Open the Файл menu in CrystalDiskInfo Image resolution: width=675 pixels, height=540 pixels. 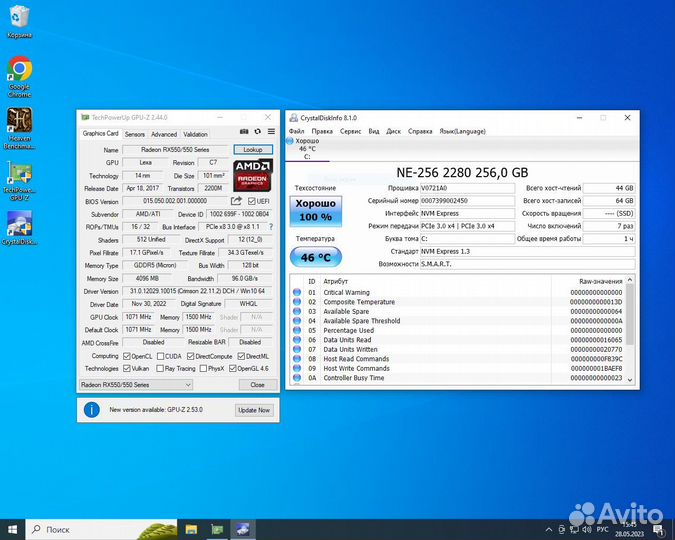pyautogui.click(x=296, y=131)
